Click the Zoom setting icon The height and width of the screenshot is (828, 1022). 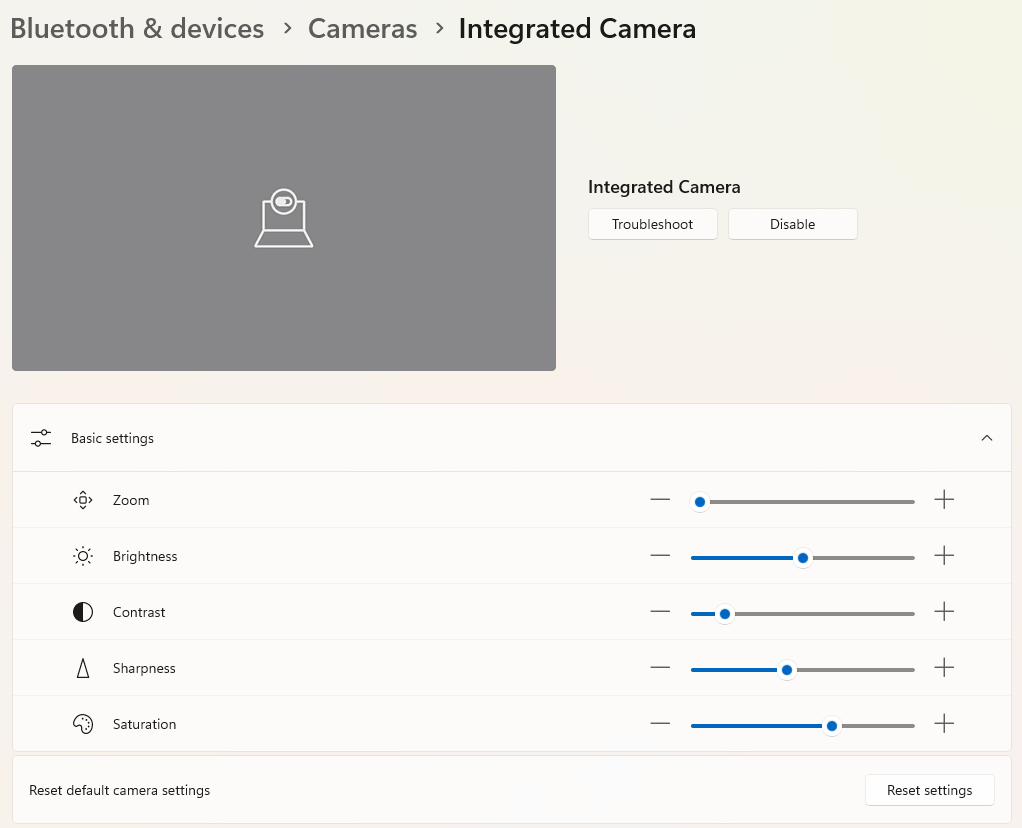83,500
